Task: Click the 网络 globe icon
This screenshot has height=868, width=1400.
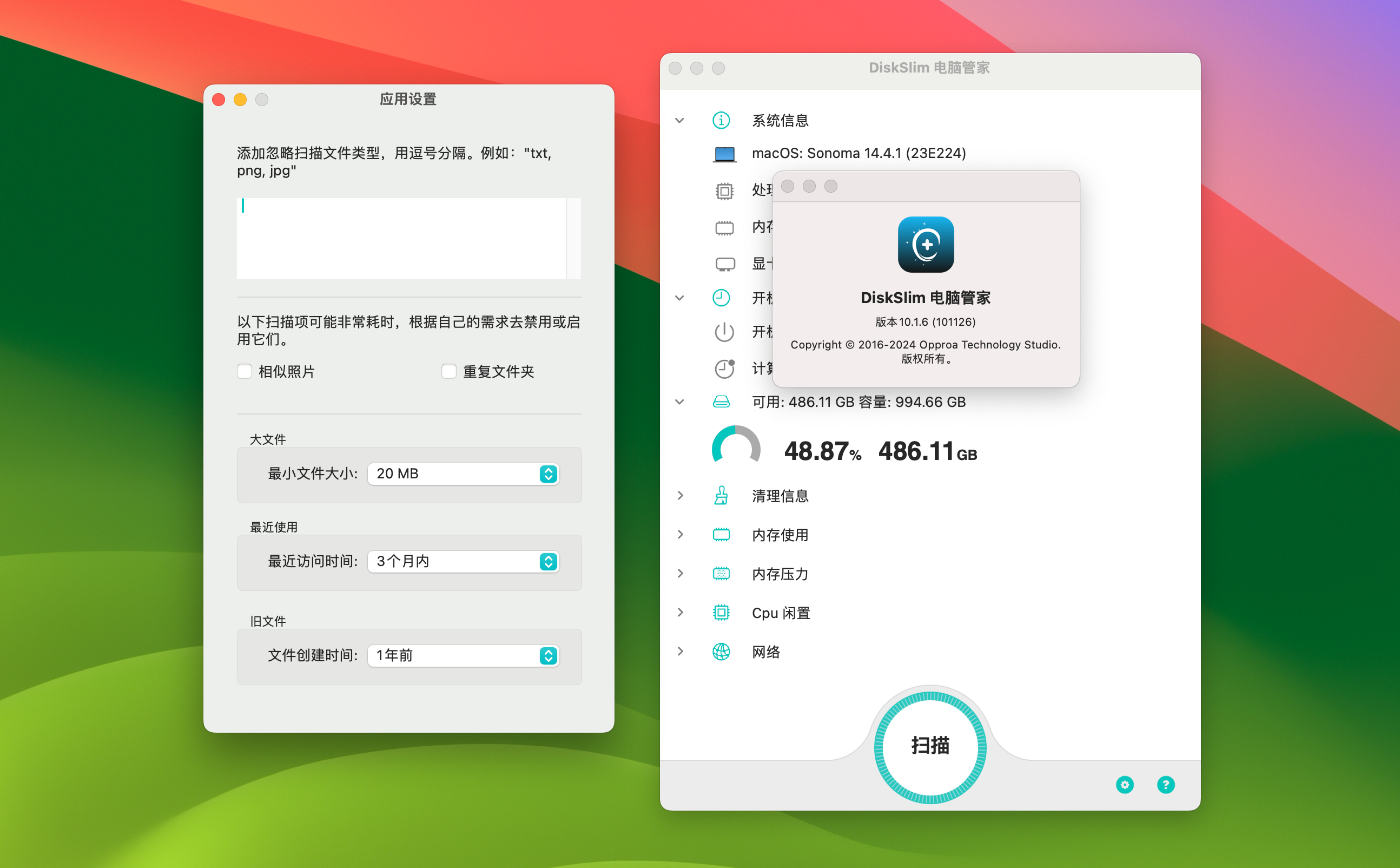Action: click(721, 652)
